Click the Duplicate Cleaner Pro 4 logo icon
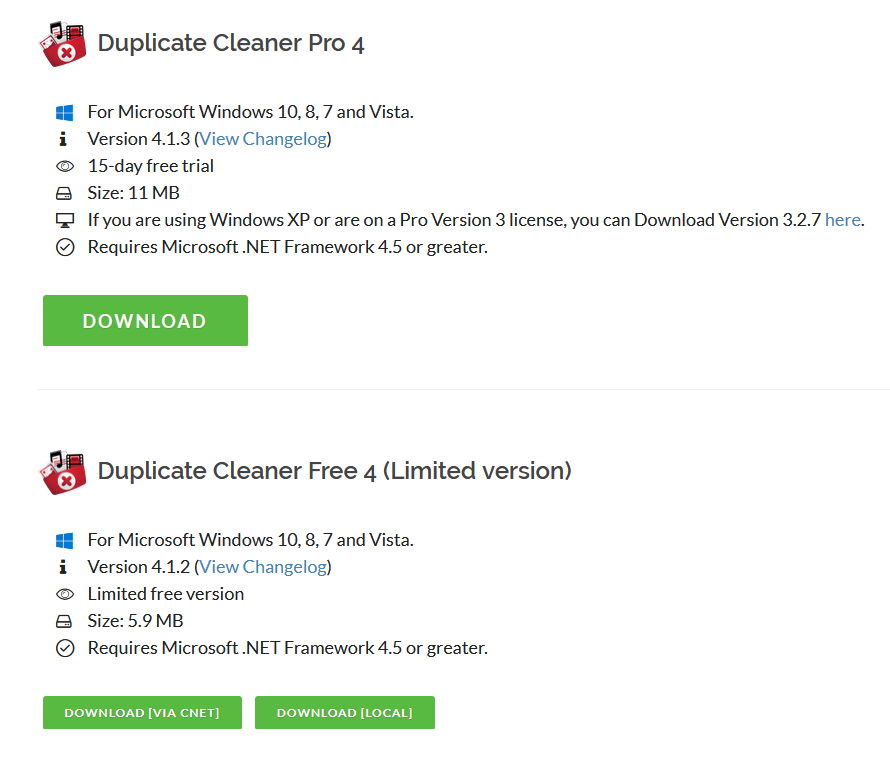This screenshot has width=890, height=757. click(62, 44)
